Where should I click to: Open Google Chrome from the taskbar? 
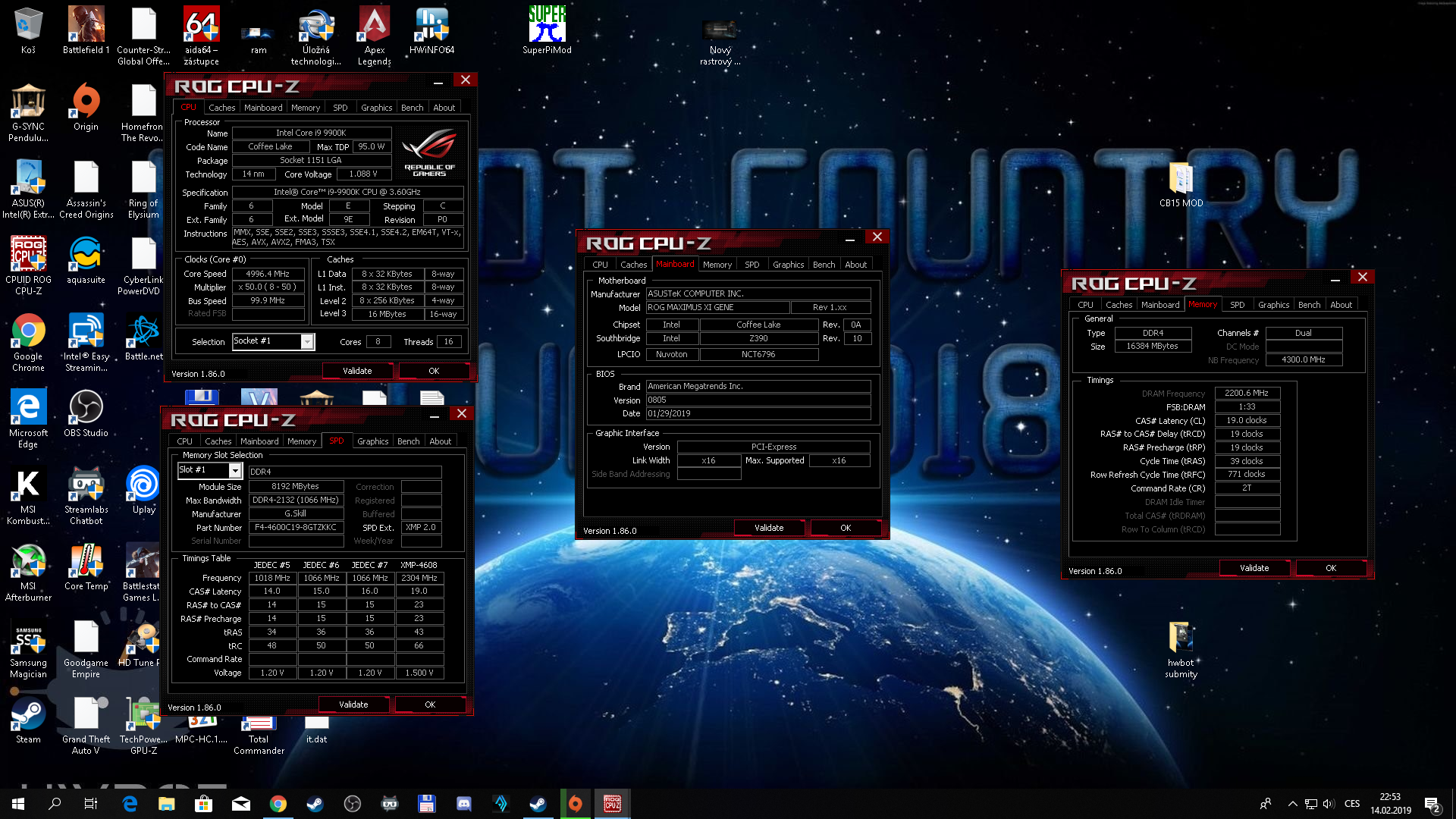[278, 804]
